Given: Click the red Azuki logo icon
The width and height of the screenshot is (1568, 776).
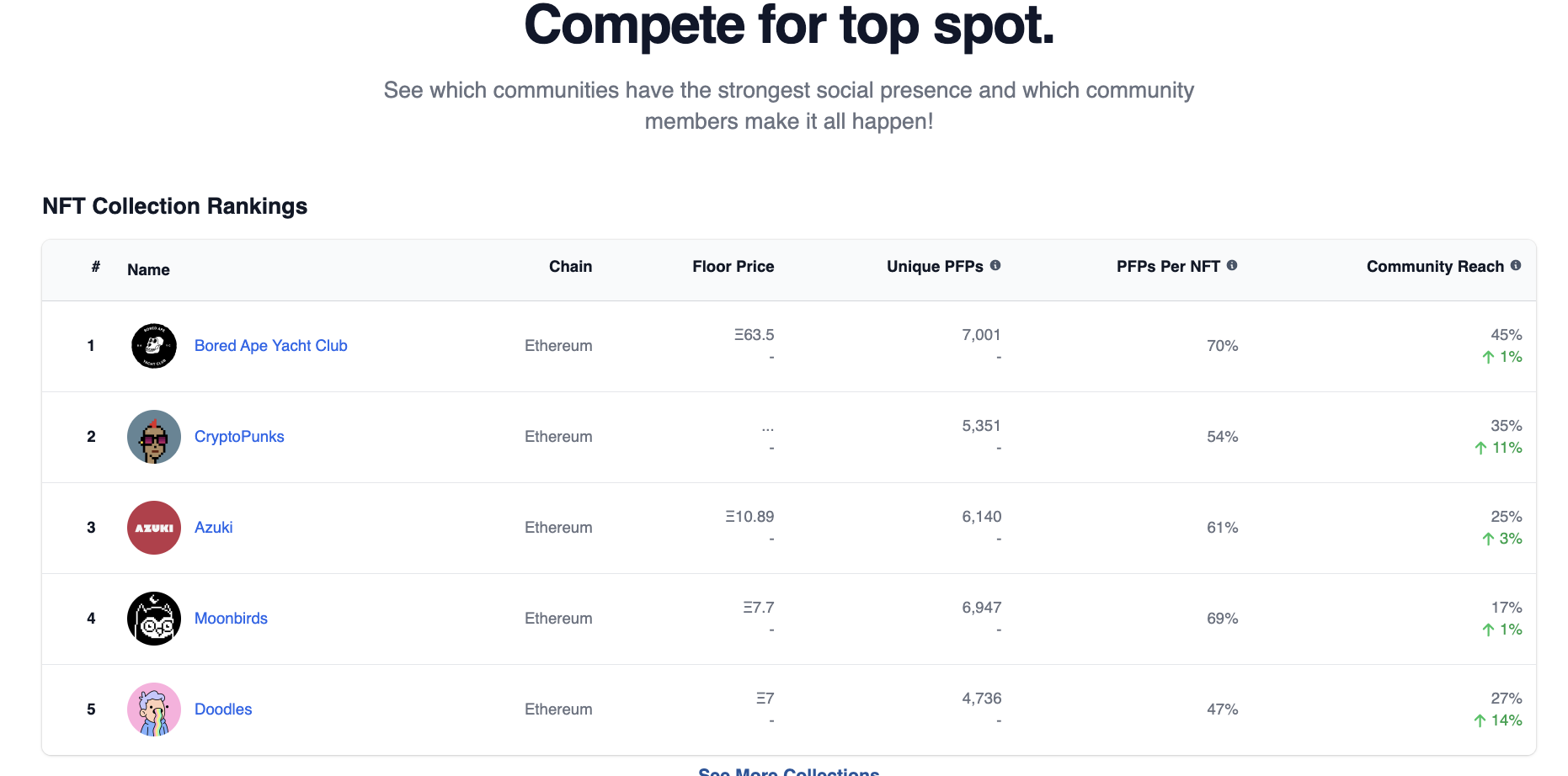Looking at the screenshot, I should [154, 528].
